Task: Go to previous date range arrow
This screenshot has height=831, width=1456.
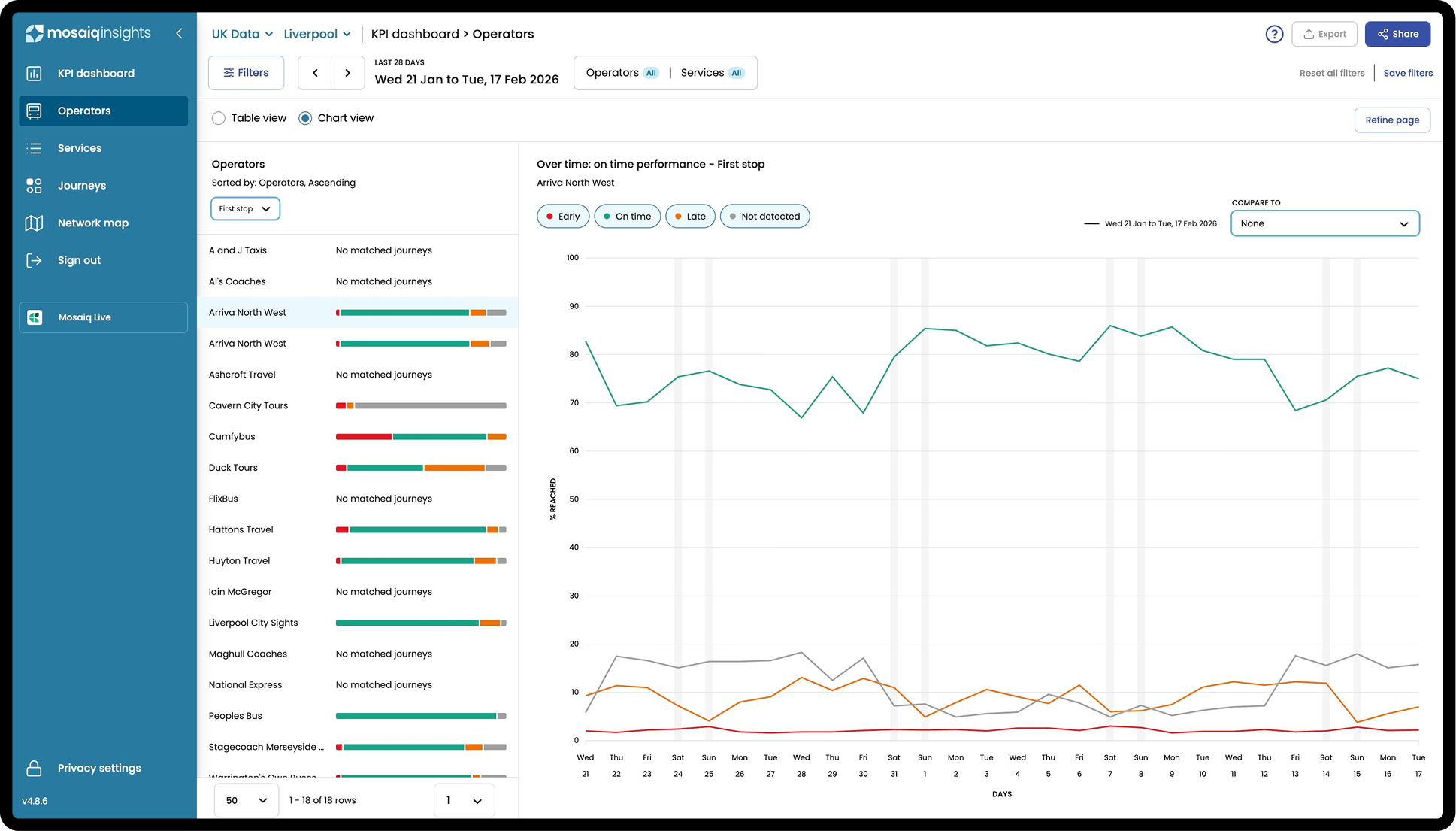Action: [x=315, y=73]
